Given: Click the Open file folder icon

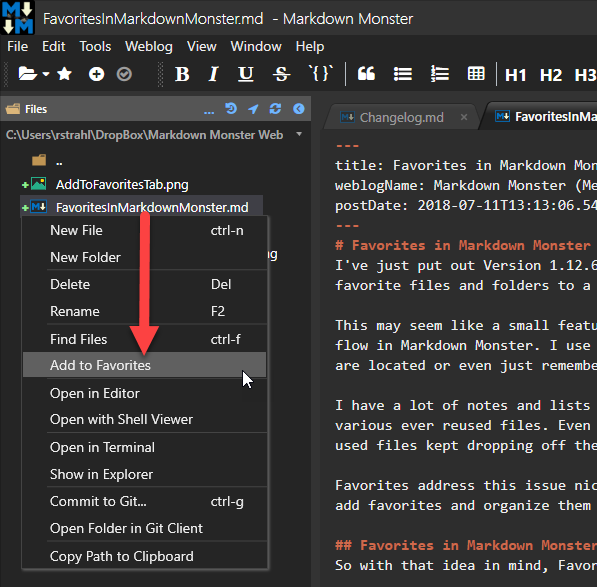Looking at the screenshot, I should point(27,73).
